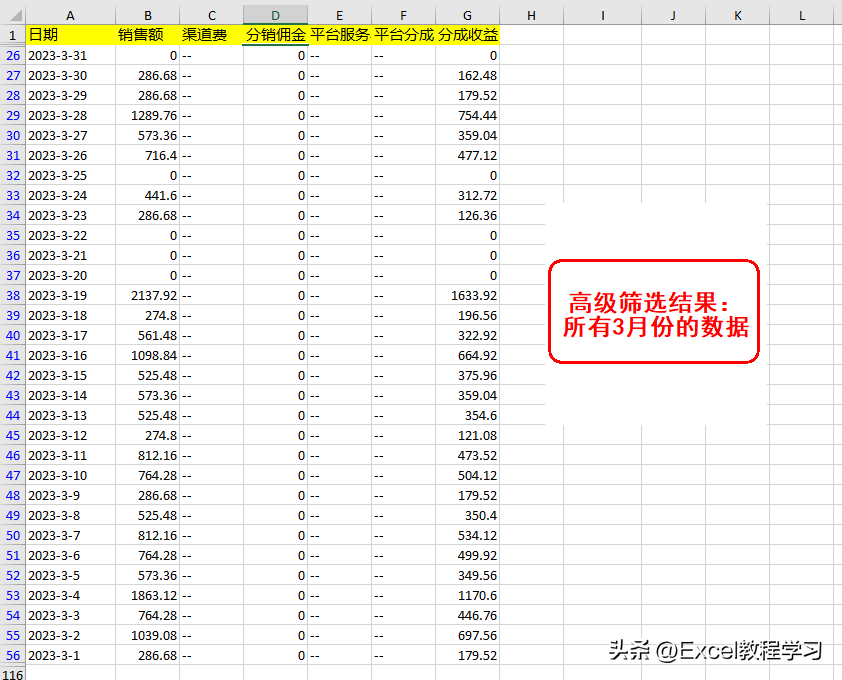
Task: Select sales value 1863.12
Action: (x=148, y=595)
